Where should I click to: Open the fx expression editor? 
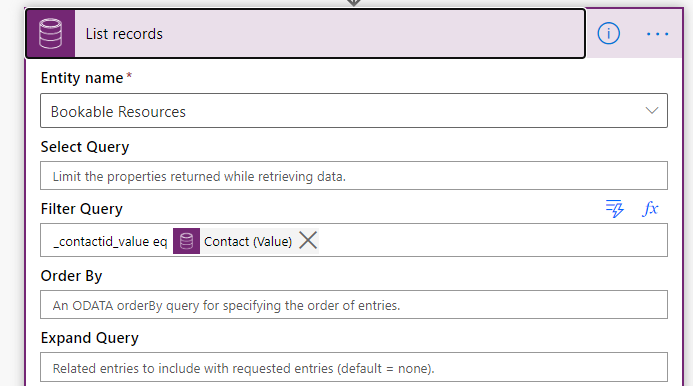click(650, 208)
